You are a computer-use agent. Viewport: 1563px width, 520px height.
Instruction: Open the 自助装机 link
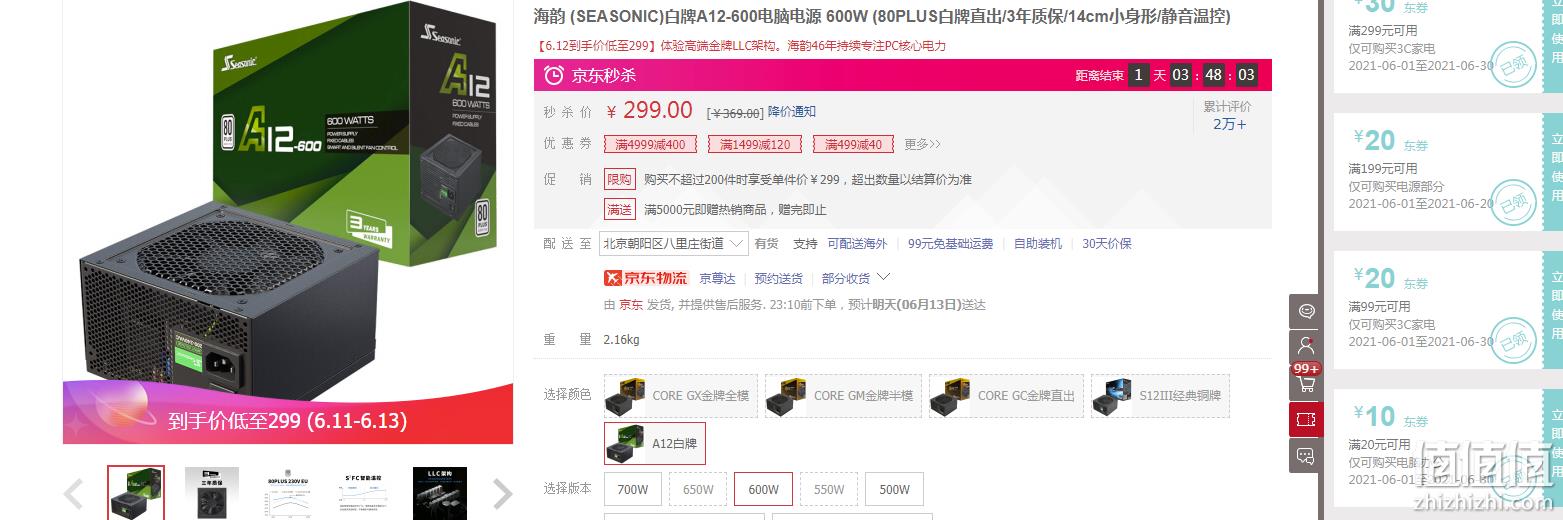[x=1038, y=243]
